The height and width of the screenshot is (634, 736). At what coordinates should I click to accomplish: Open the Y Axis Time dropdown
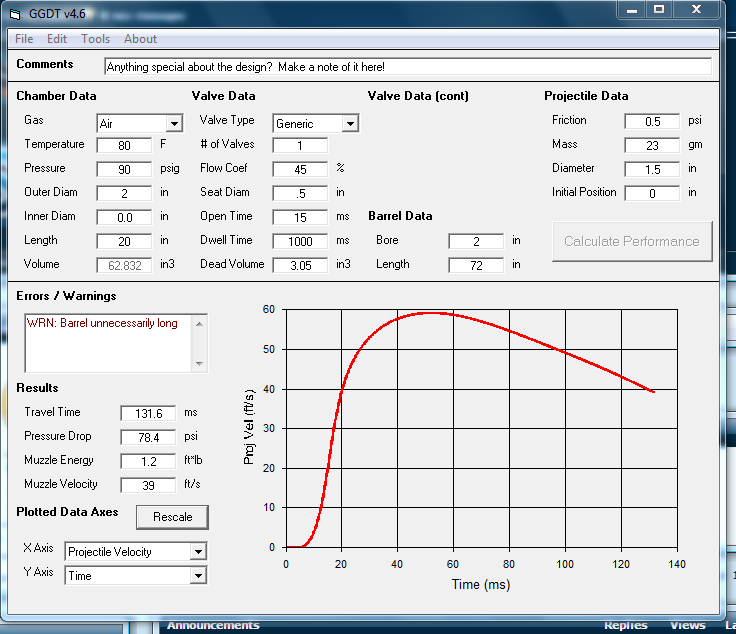[198, 576]
